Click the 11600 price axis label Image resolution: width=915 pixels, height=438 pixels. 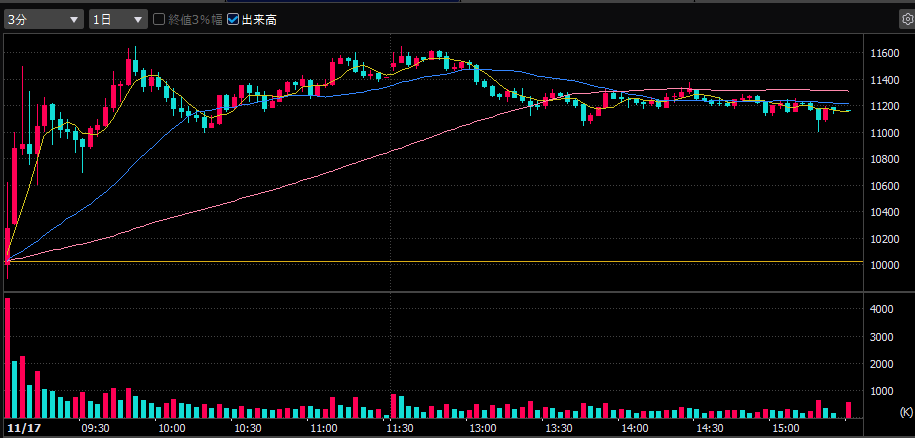(885, 52)
